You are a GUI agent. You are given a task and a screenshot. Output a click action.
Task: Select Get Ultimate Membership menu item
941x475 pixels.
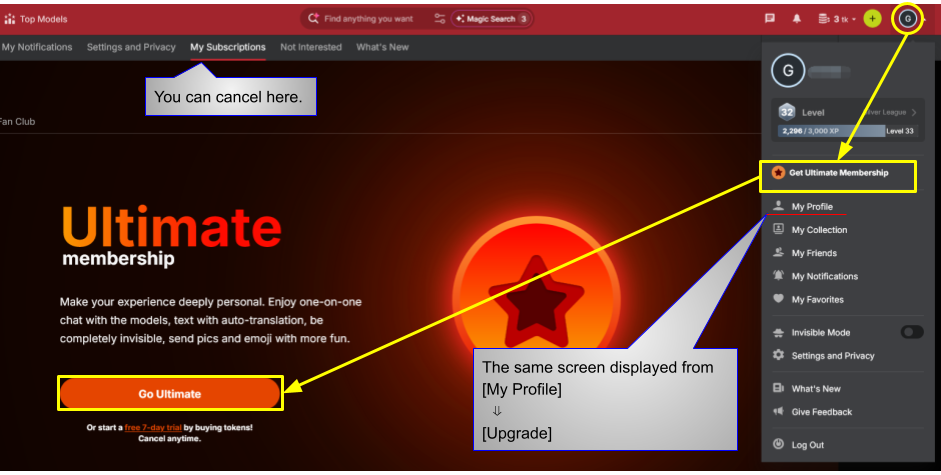click(x=838, y=173)
